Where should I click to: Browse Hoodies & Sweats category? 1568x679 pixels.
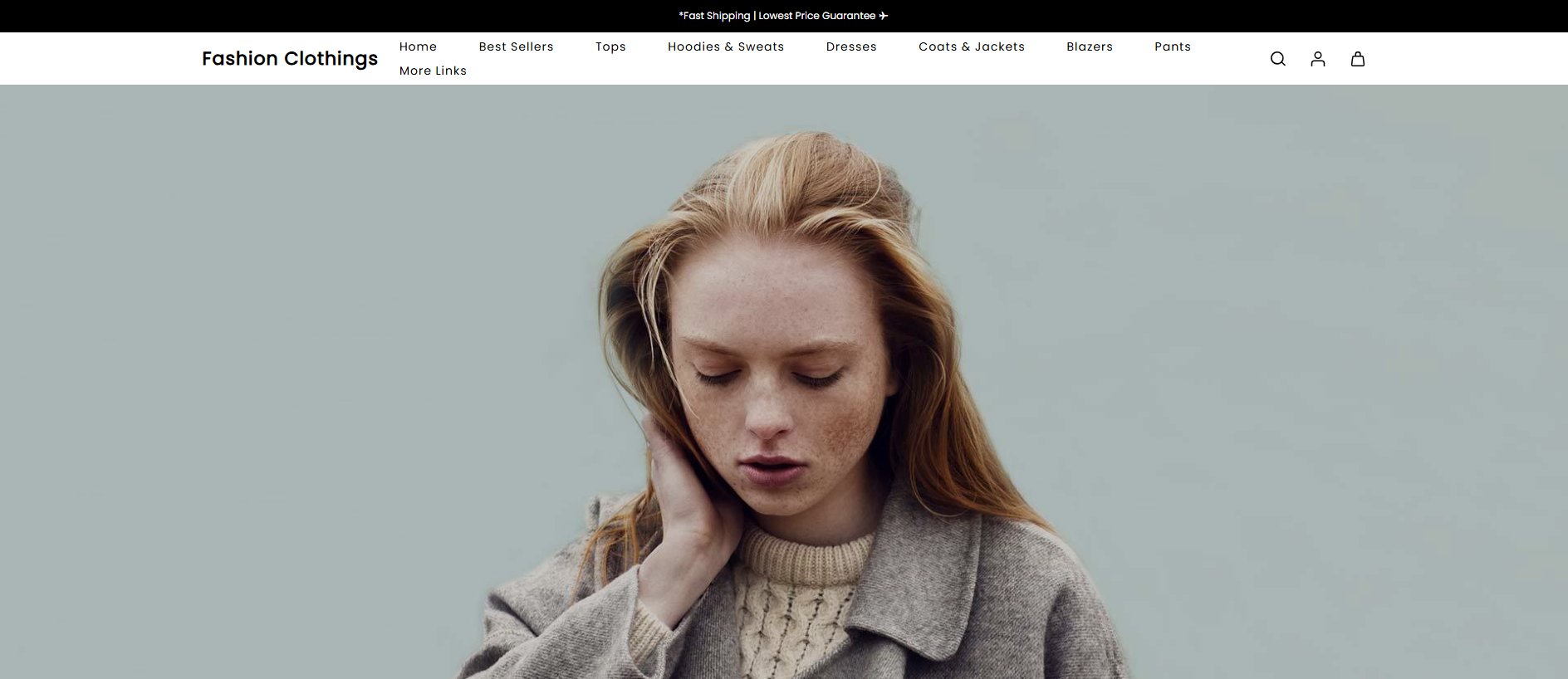point(726,46)
